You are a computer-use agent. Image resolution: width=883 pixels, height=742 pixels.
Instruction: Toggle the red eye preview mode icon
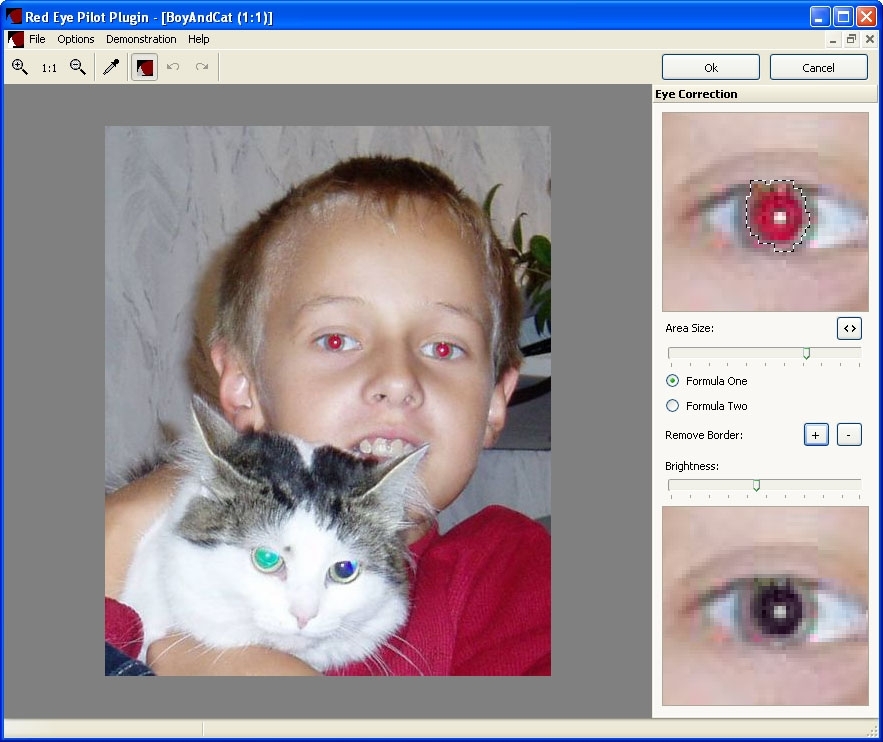(x=144, y=68)
